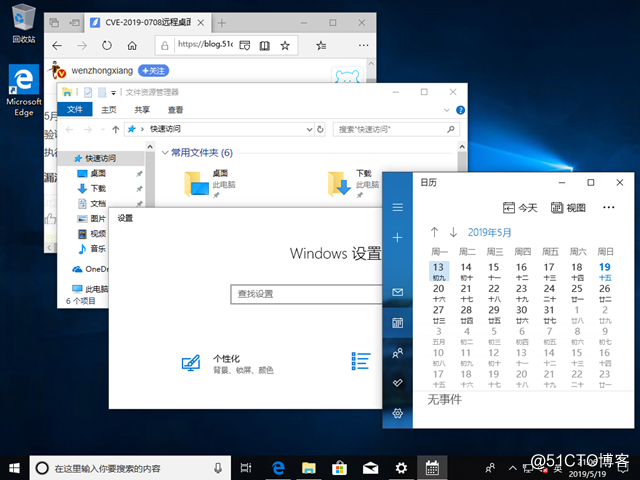Viewport: 640px width, 480px height.
Task: Click Edge browser back arrow
Action: [57, 45]
